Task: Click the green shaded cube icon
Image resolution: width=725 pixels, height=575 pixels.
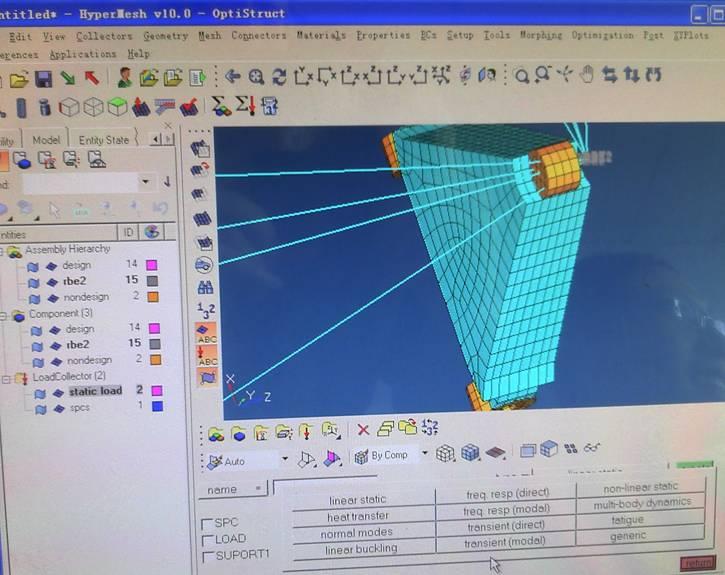Action: pos(117,107)
